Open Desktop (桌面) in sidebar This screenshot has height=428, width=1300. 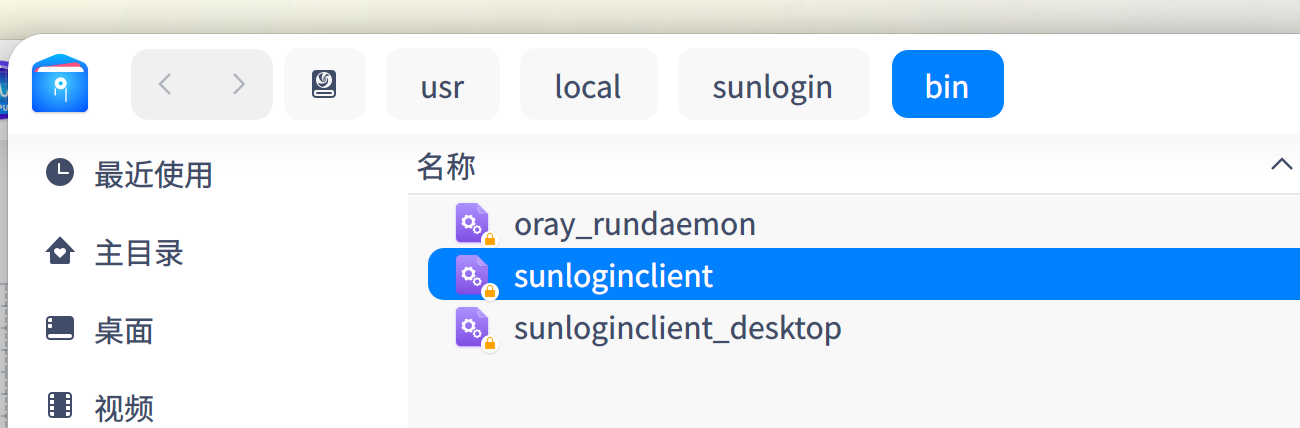(x=124, y=330)
